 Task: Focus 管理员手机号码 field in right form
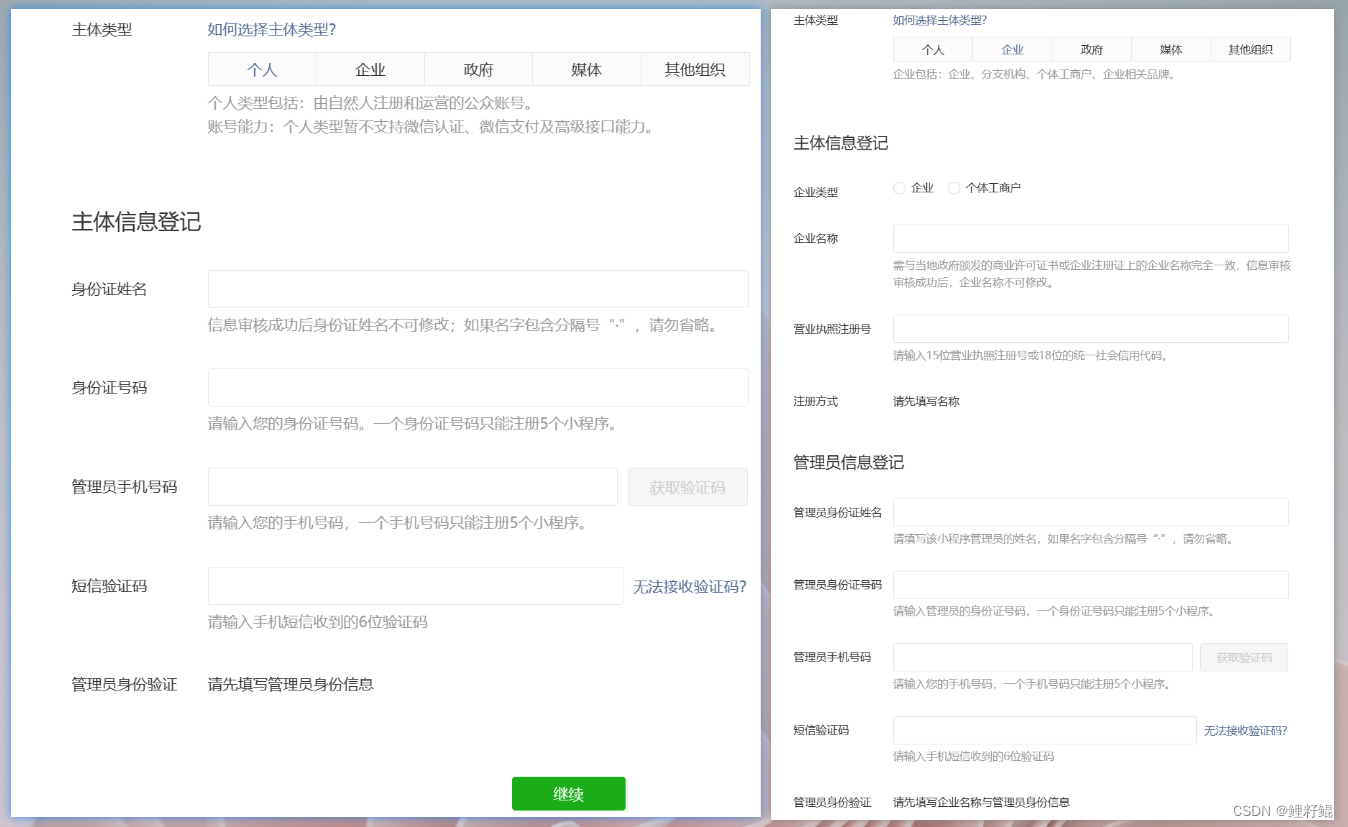click(1043, 657)
